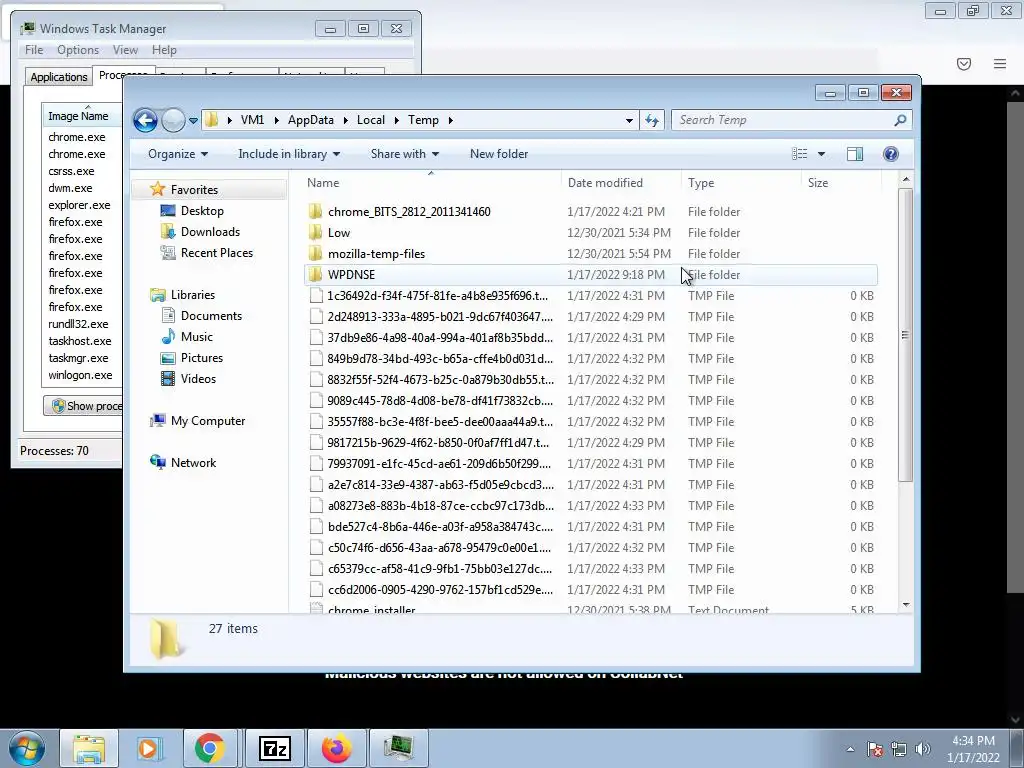The height and width of the screenshot is (768, 1024).
Task: Open Explorer help icon
Action: pyautogui.click(x=891, y=154)
